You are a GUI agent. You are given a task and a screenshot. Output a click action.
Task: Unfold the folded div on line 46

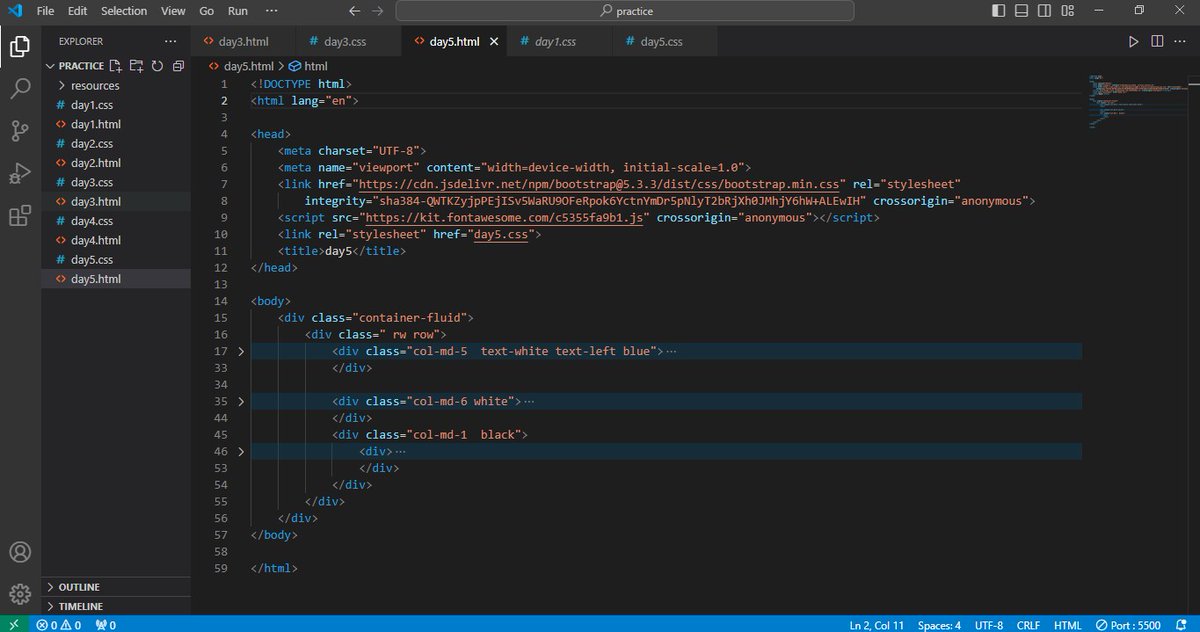[241, 451]
